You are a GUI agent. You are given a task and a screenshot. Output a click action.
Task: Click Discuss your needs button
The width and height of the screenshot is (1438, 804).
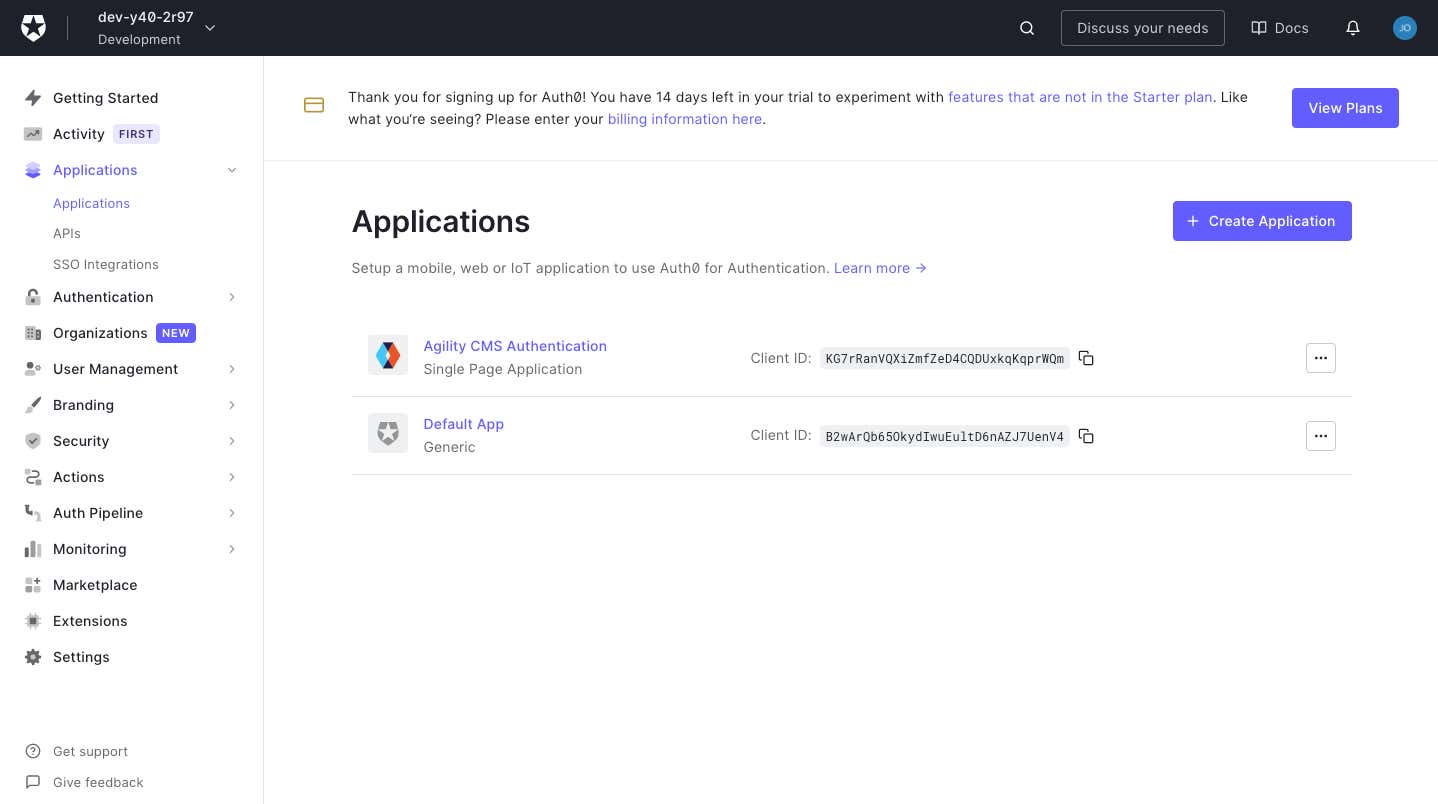tap(1142, 28)
